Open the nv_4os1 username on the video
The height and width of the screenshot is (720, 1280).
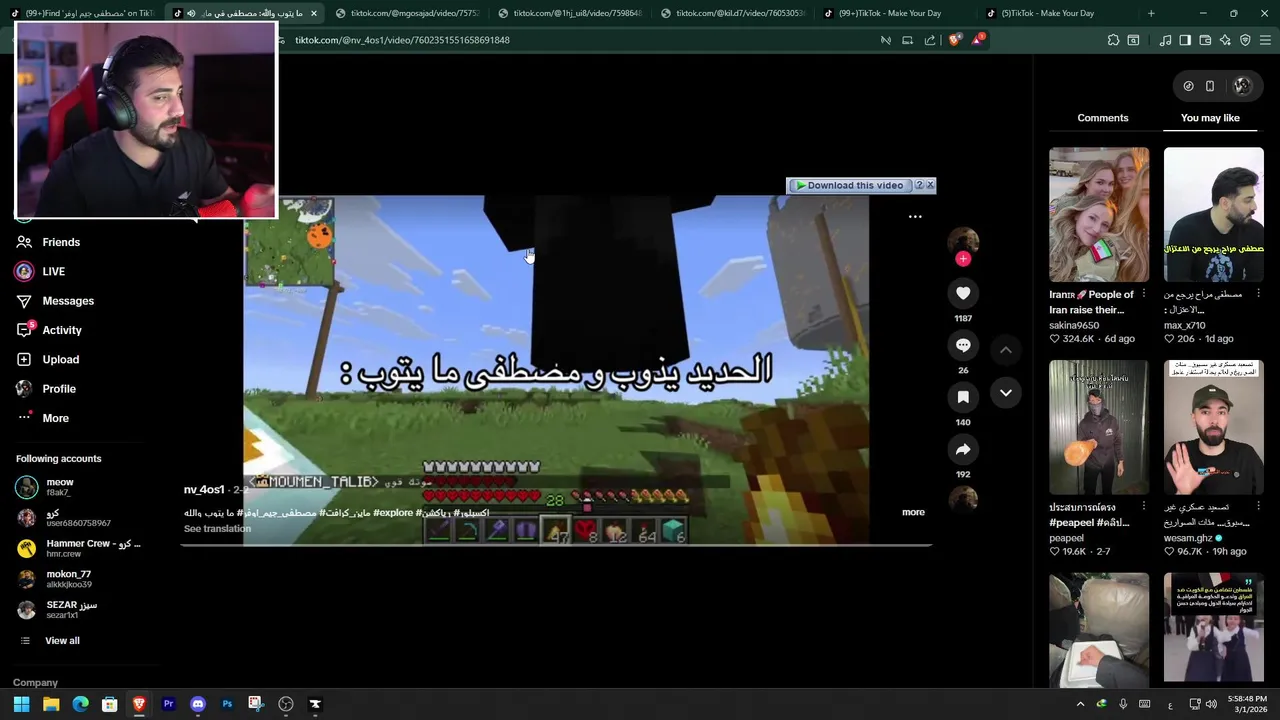point(204,490)
